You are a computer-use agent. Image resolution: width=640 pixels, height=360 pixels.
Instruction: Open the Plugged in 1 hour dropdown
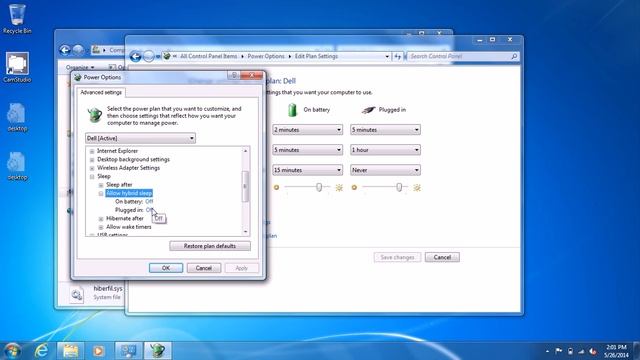[x=385, y=150]
